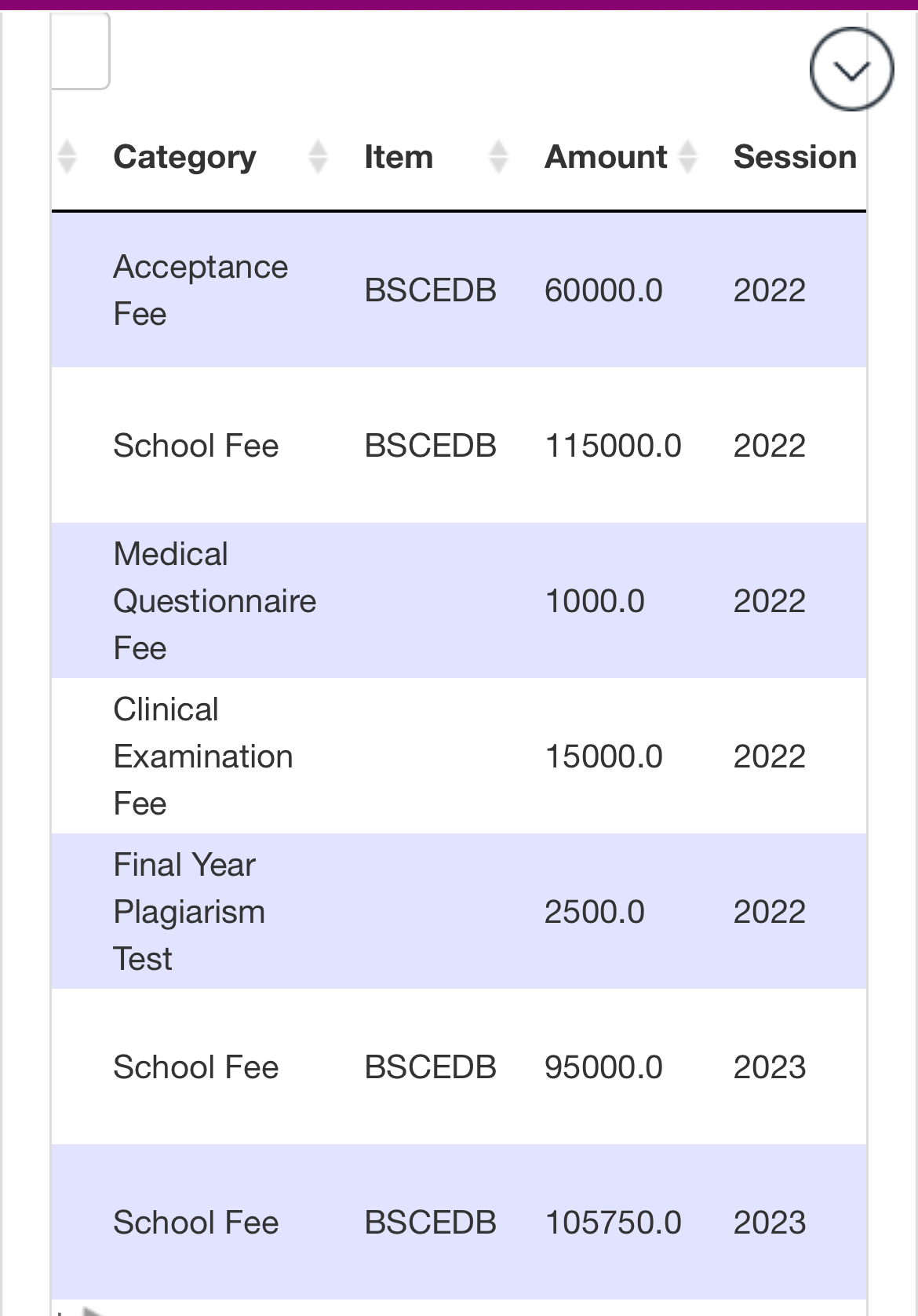Viewport: 918px width, 1316px height.
Task: Select the 115000.0 School Fee row
Action: 459,446
